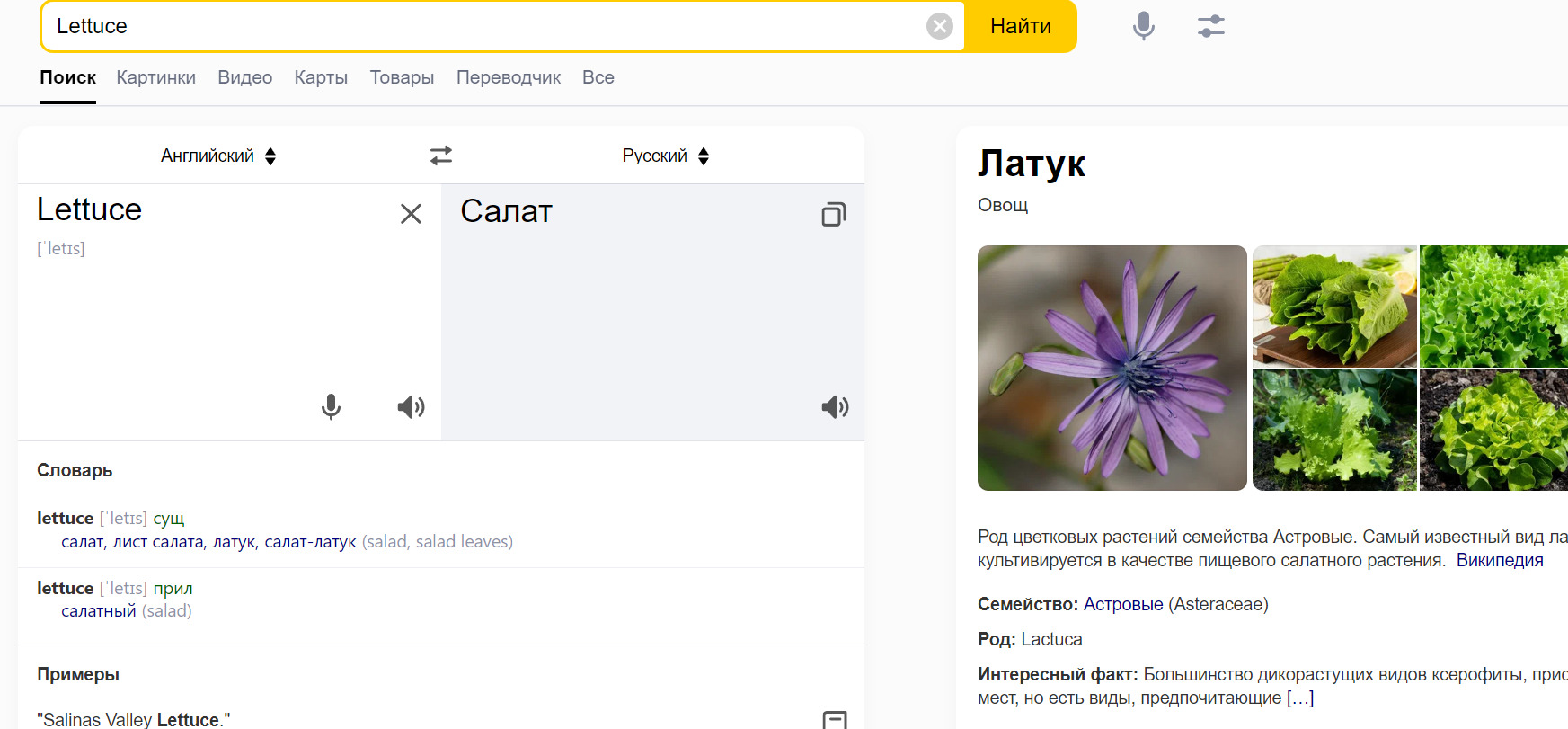The image size is (1568, 729).
Task: Play Russian pronunciation of Салат
Action: tap(834, 407)
